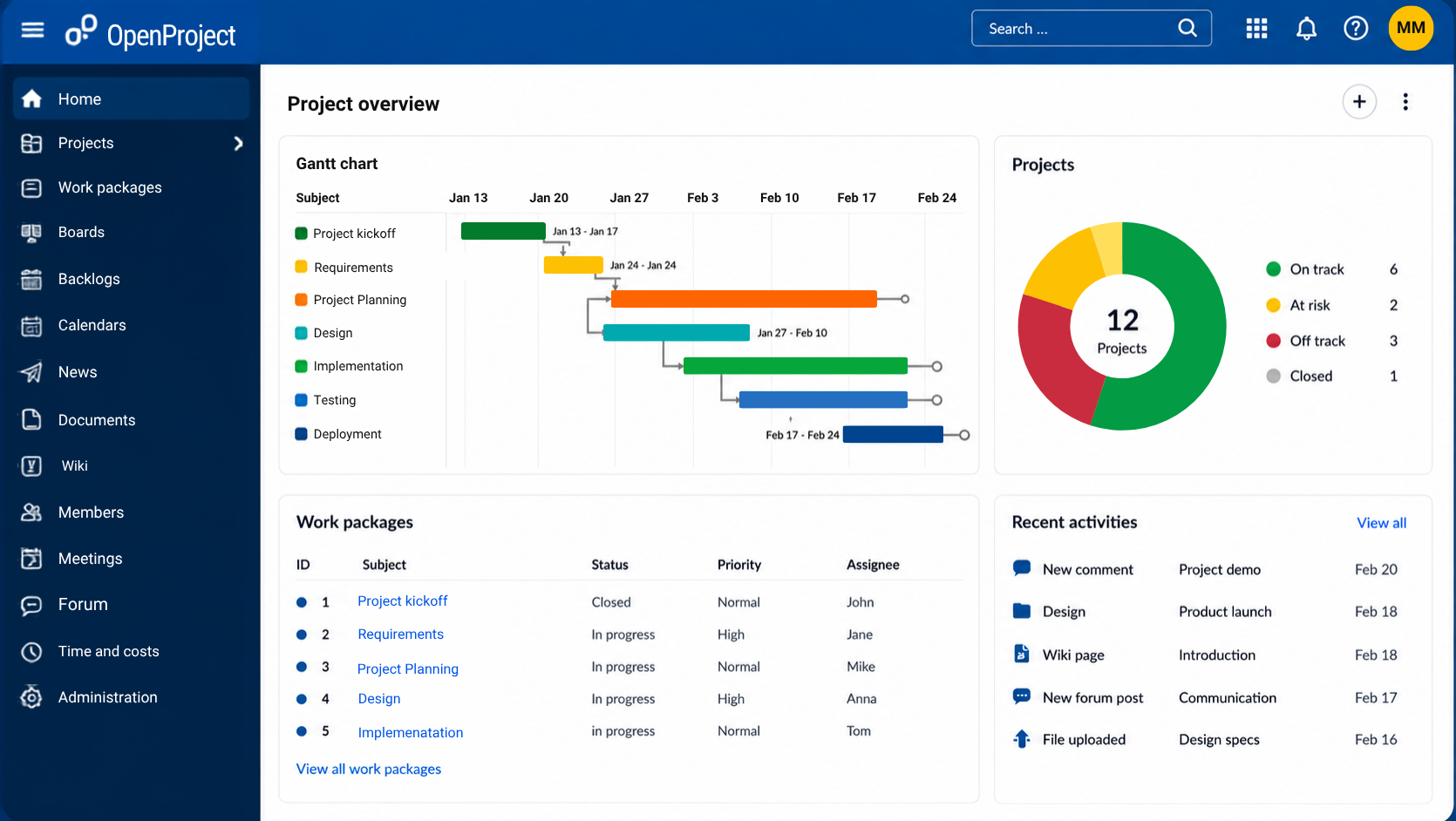Open the modules grid icon

click(x=1256, y=29)
